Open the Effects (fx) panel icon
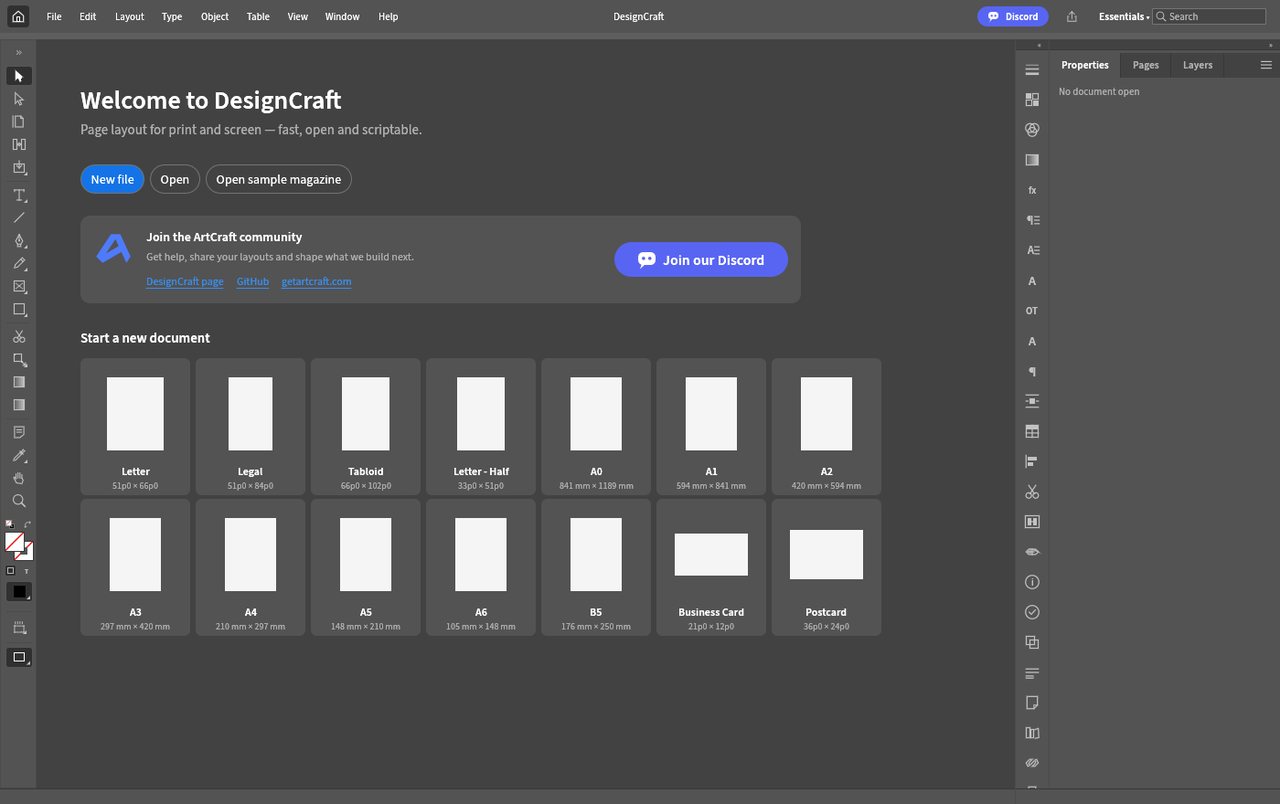Viewport: 1280px width, 804px height. [1032, 190]
